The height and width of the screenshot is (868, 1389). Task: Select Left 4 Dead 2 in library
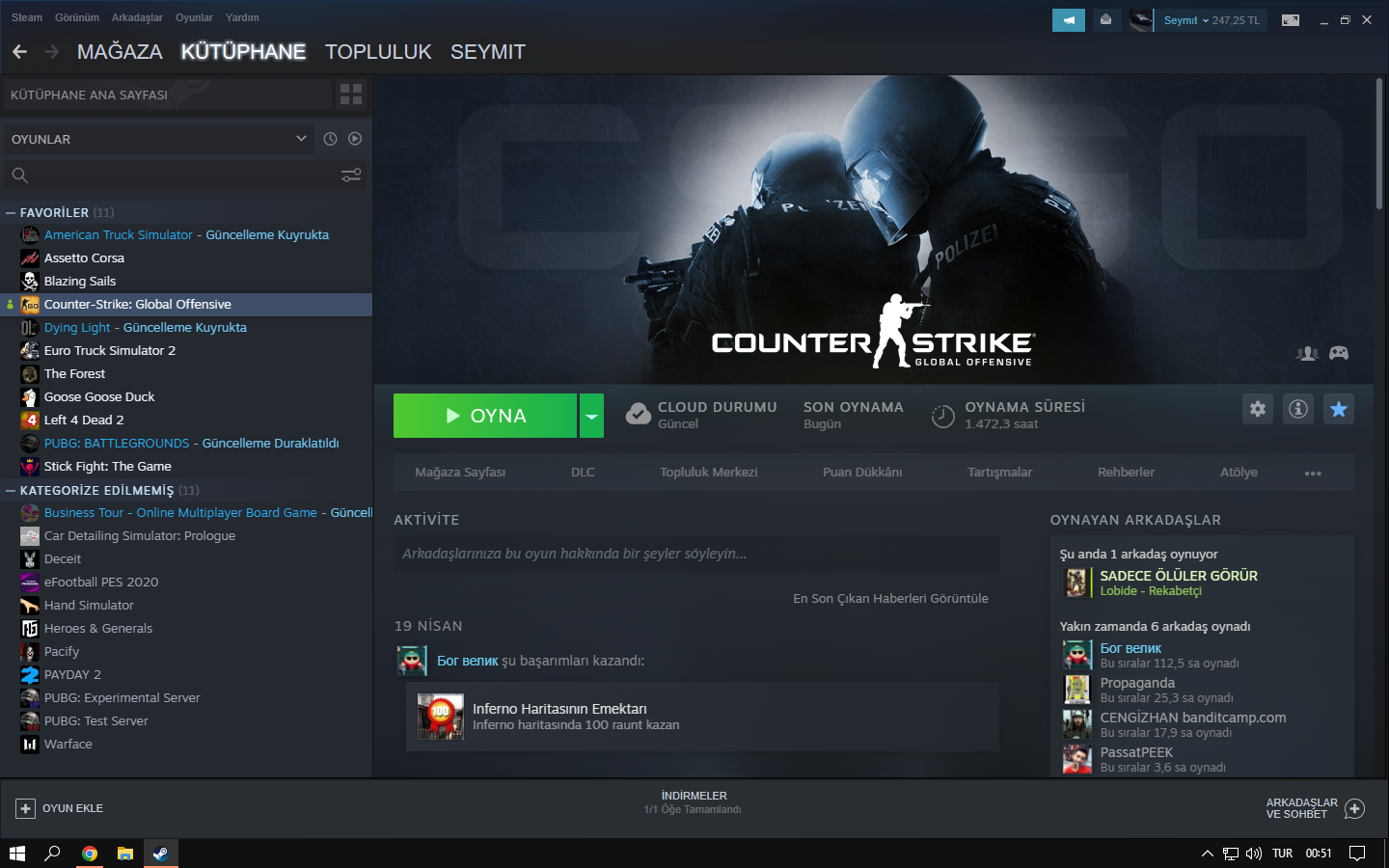pos(186,420)
